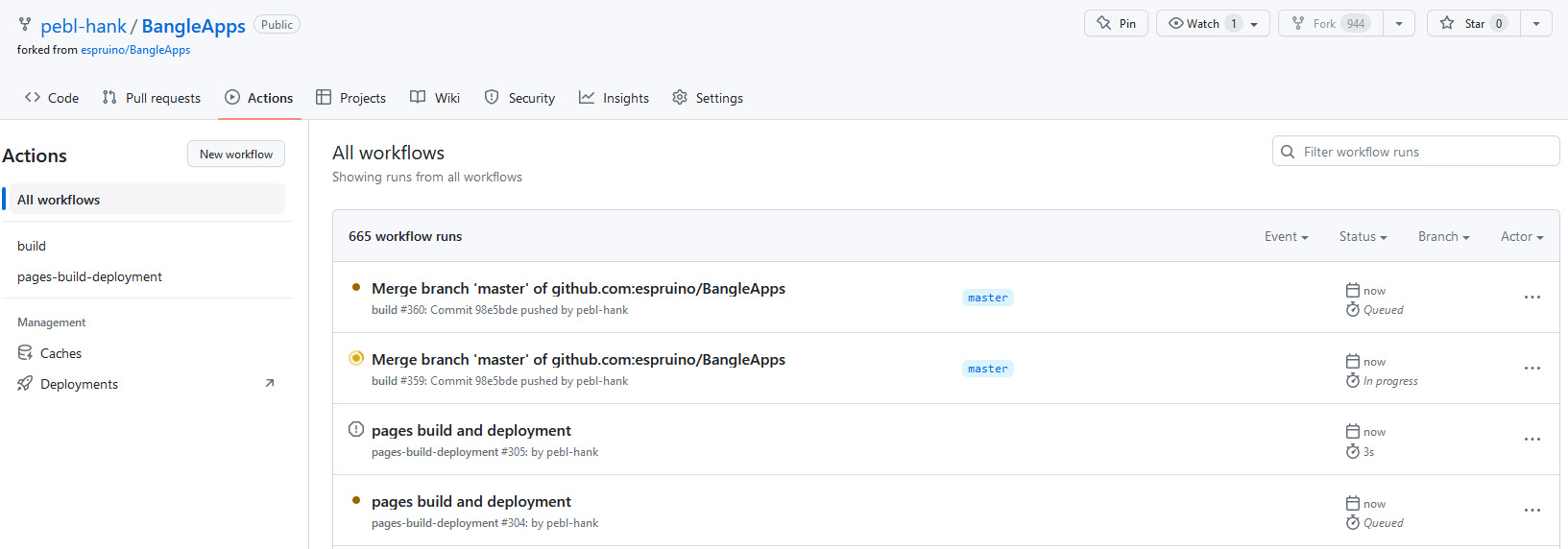Viewport: 1568px width, 549px height.
Task: Click the Deployments rocket icon
Action: click(25, 384)
